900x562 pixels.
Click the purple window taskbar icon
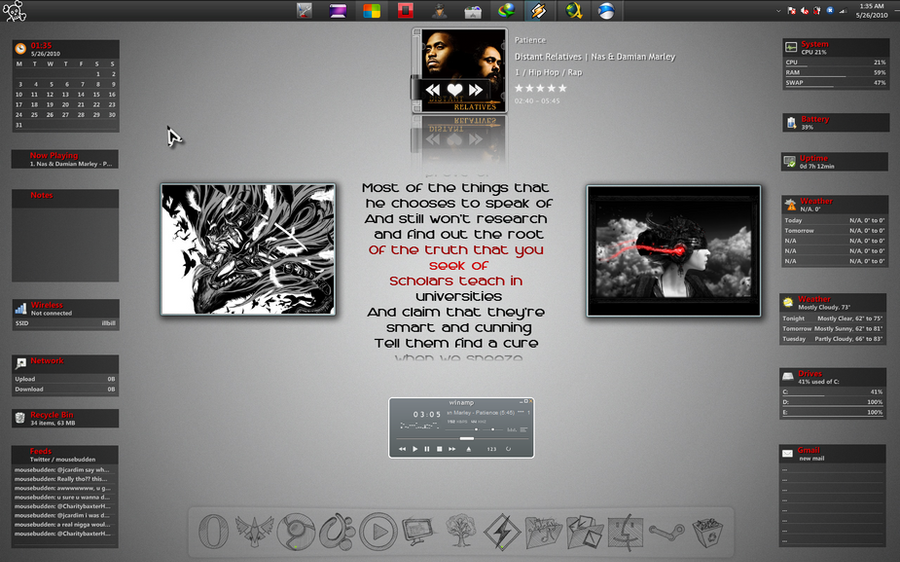point(338,10)
